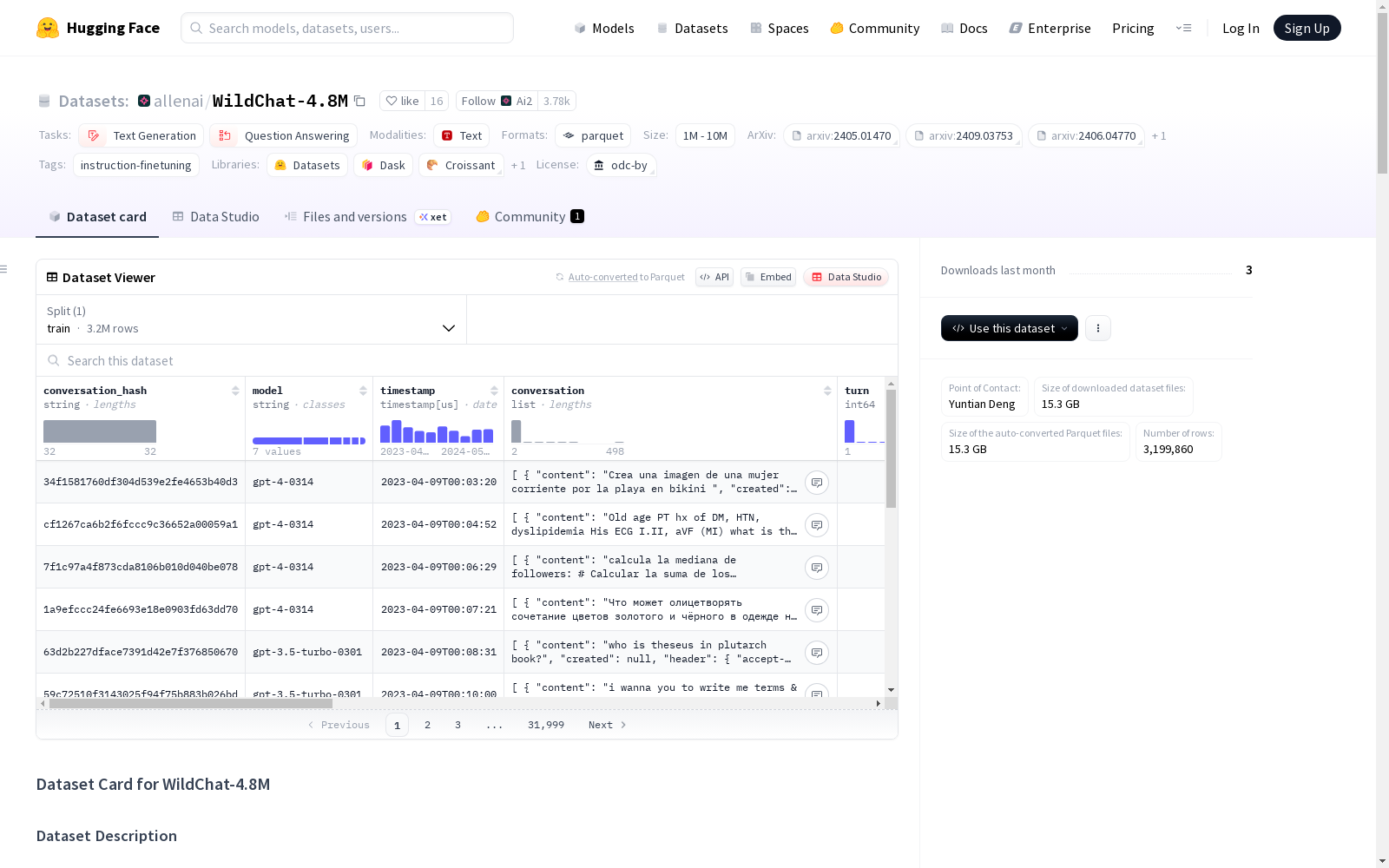
Task: Click the table vertical scrollbar
Action: tap(891, 448)
